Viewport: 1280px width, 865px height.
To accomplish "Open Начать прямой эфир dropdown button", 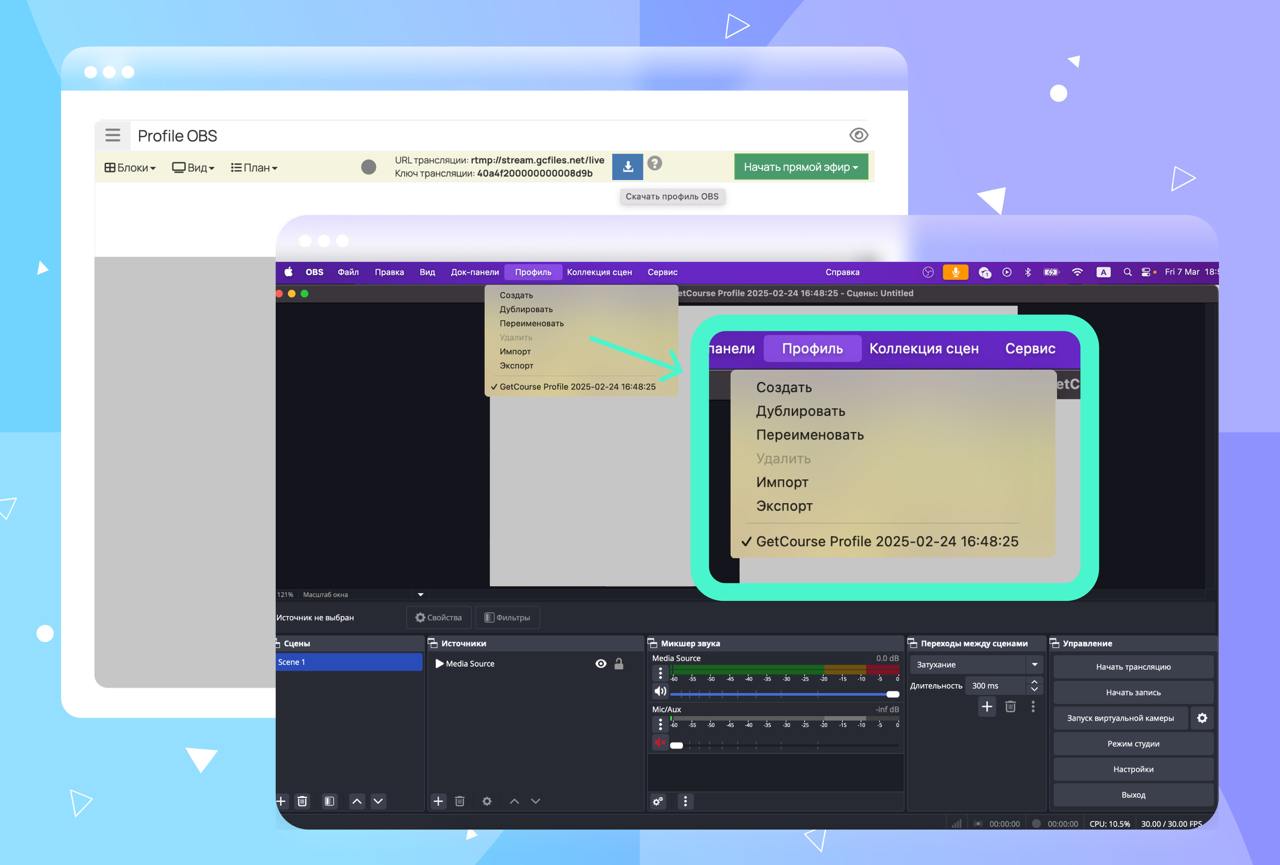I will [x=801, y=167].
